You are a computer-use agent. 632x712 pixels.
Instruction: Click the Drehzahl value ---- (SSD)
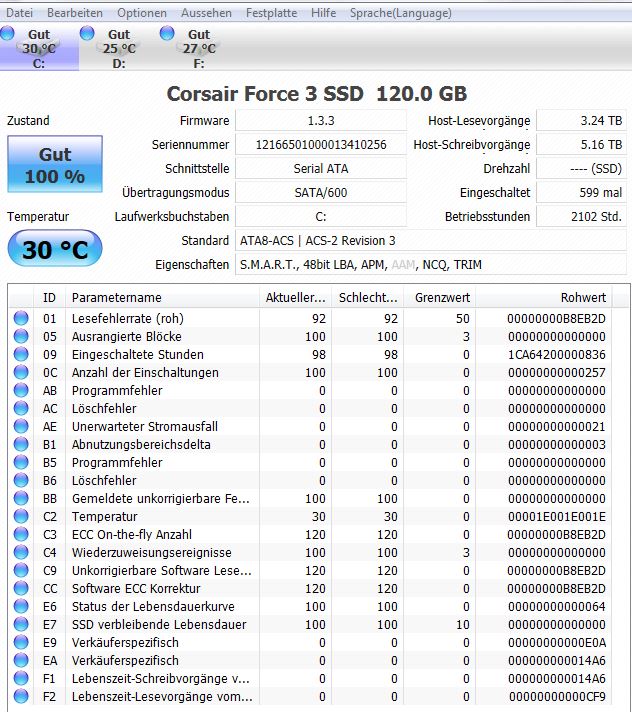click(582, 169)
